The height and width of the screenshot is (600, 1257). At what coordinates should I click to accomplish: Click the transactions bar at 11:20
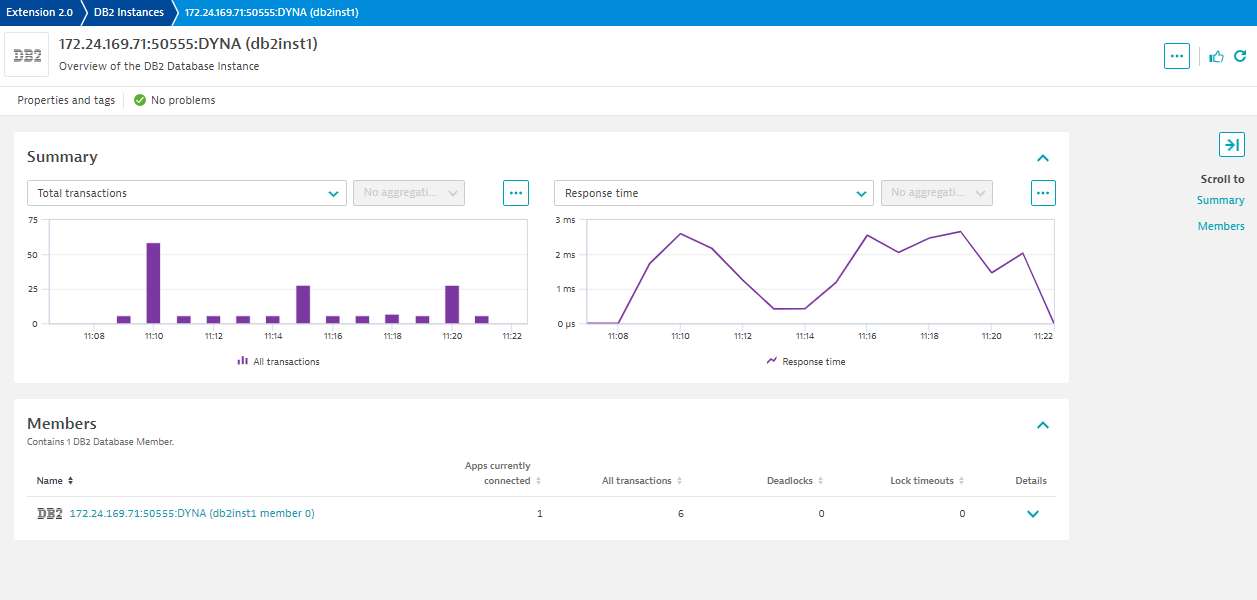(452, 304)
